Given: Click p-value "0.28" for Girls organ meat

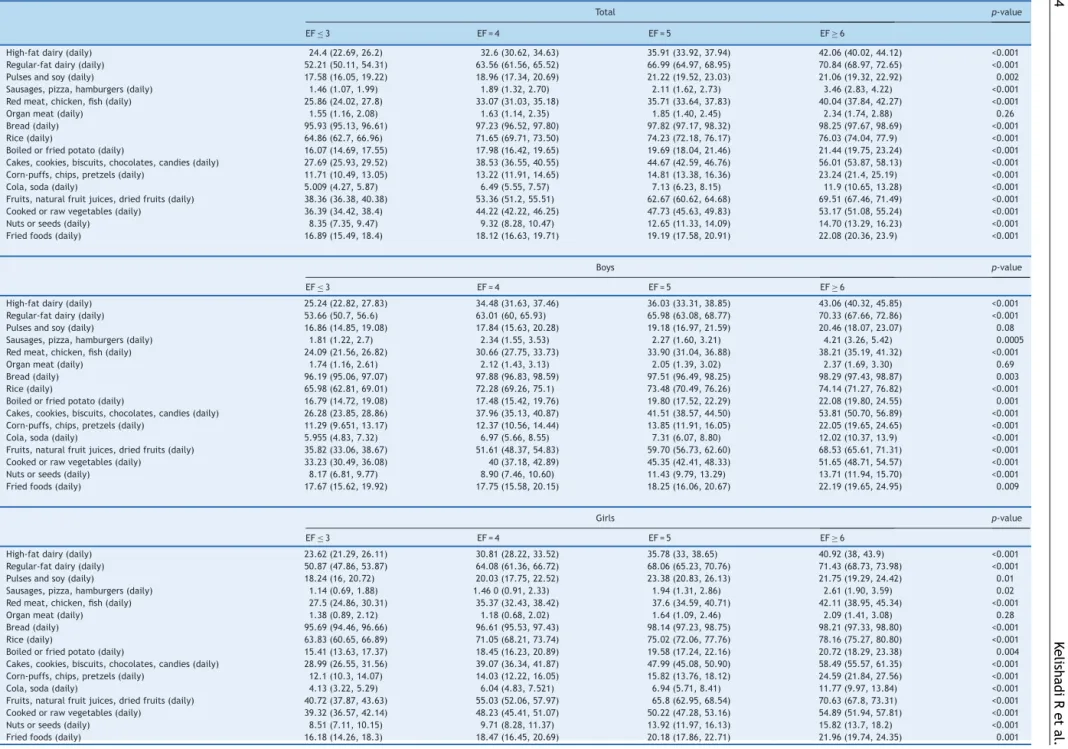Looking at the screenshot, I should pos(1005,615).
